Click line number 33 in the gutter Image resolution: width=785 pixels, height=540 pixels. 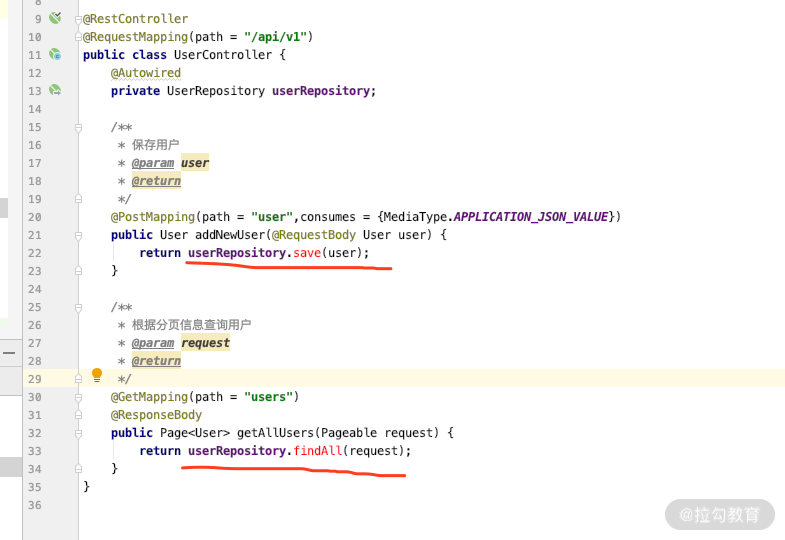(35, 451)
